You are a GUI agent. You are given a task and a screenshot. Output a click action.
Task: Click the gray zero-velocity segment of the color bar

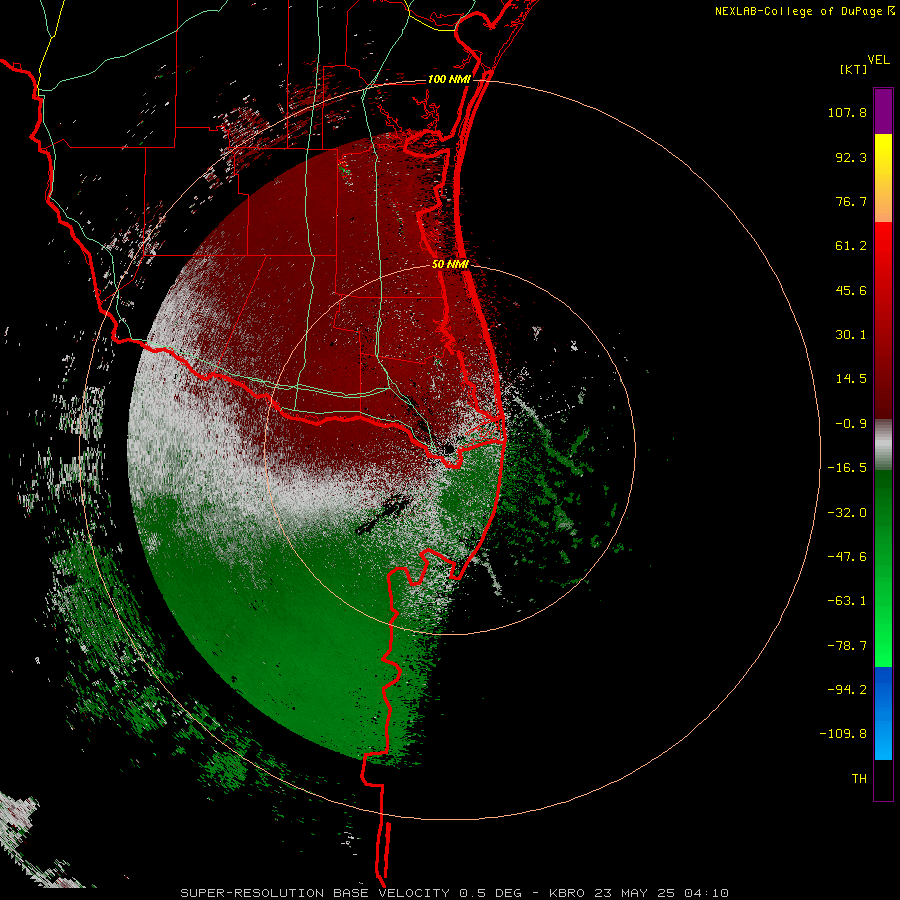click(883, 445)
